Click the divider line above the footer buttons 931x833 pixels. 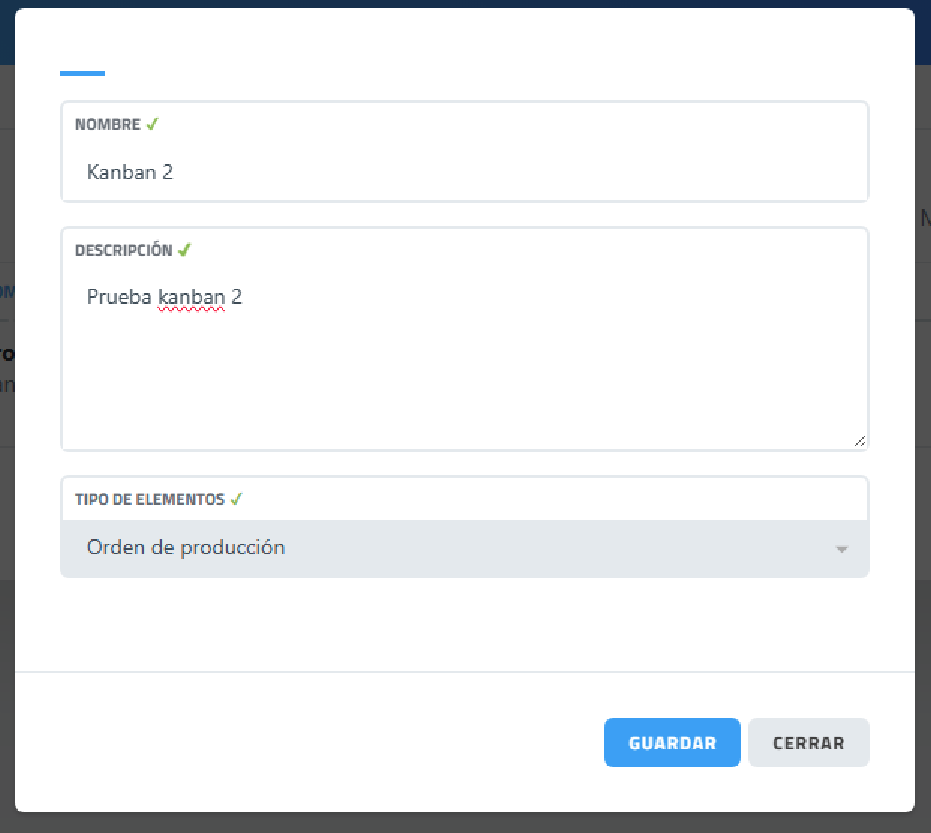pyautogui.click(x=465, y=672)
